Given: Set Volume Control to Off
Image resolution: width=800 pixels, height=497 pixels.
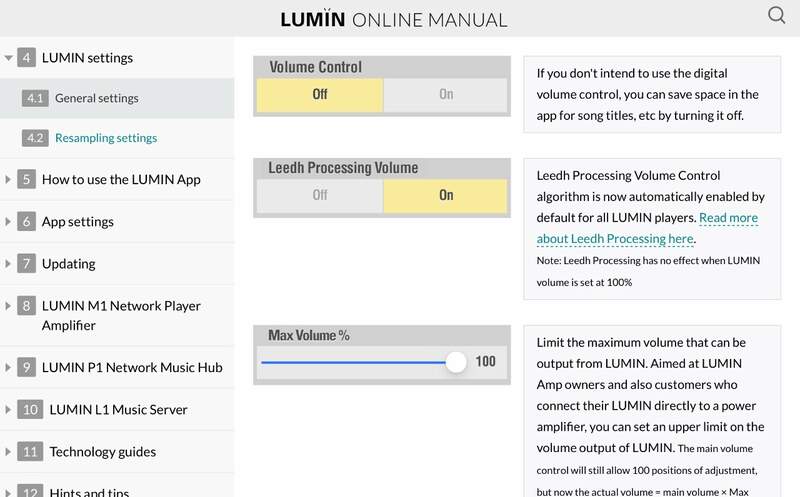Looking at the screenshot, I should (319, 94).
